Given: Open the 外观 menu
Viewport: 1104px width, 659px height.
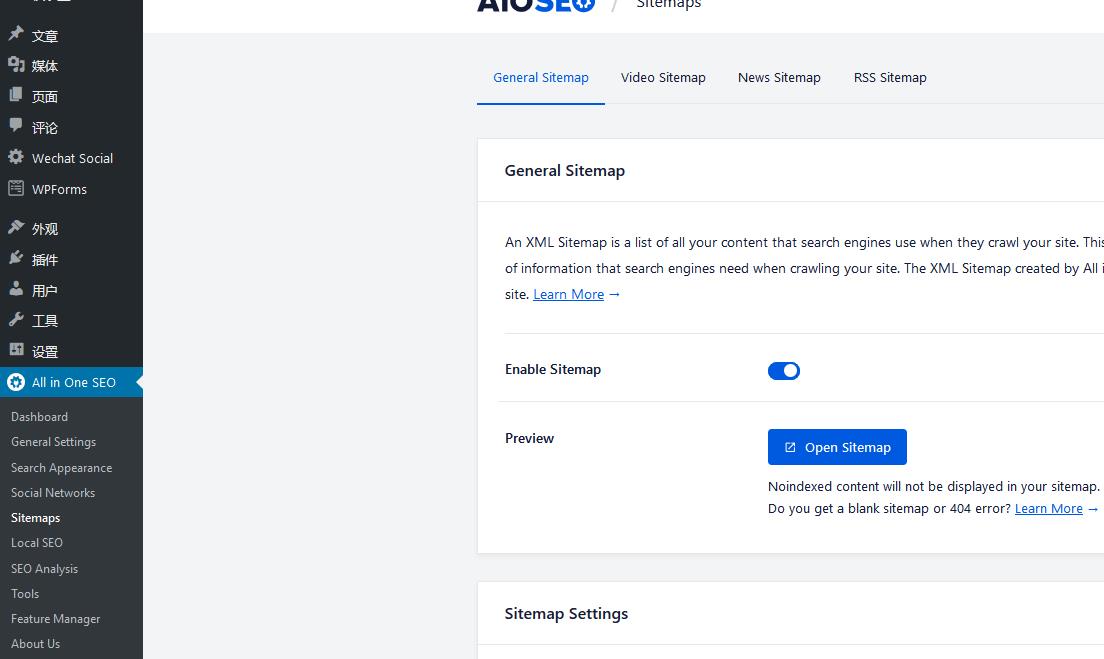Looking at the screenshot, I should click(x=71, y=229).
